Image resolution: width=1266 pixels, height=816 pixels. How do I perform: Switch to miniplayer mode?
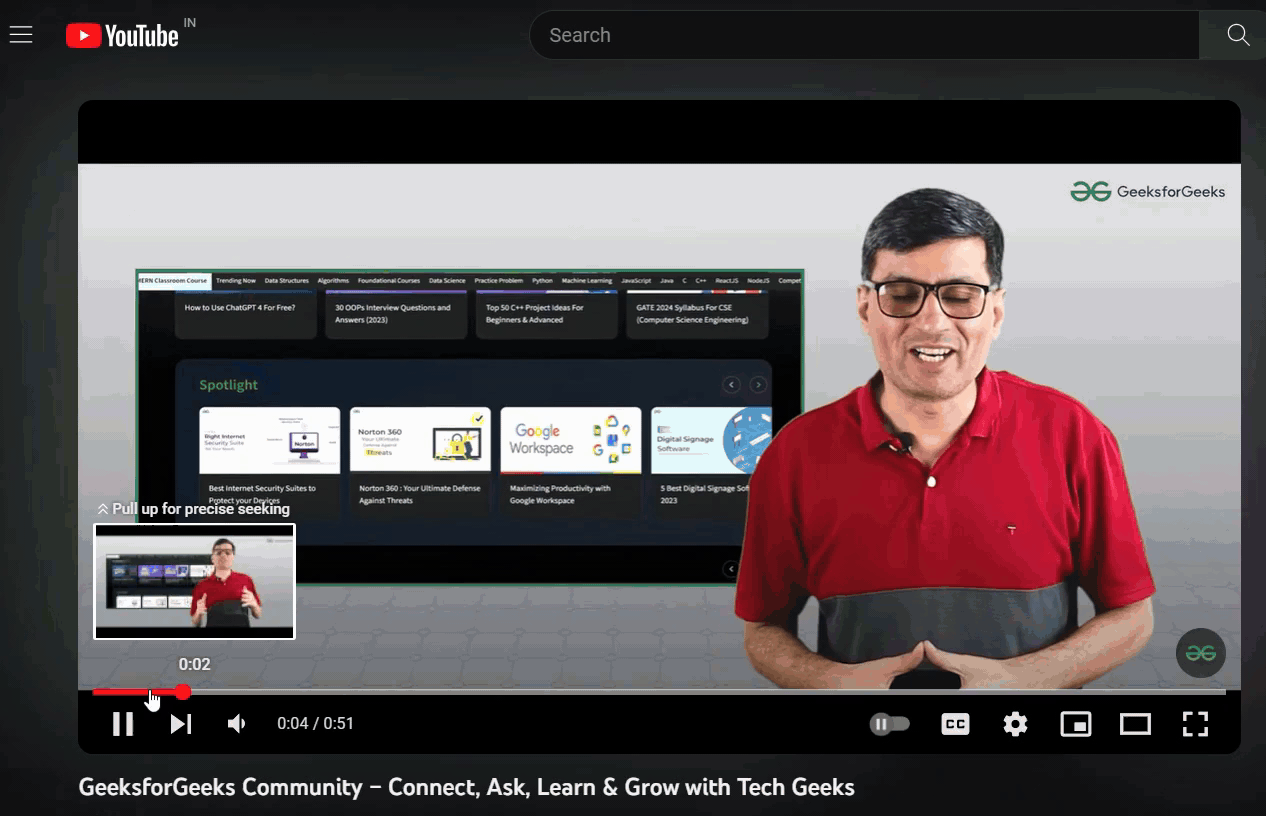pos(1076,724)
